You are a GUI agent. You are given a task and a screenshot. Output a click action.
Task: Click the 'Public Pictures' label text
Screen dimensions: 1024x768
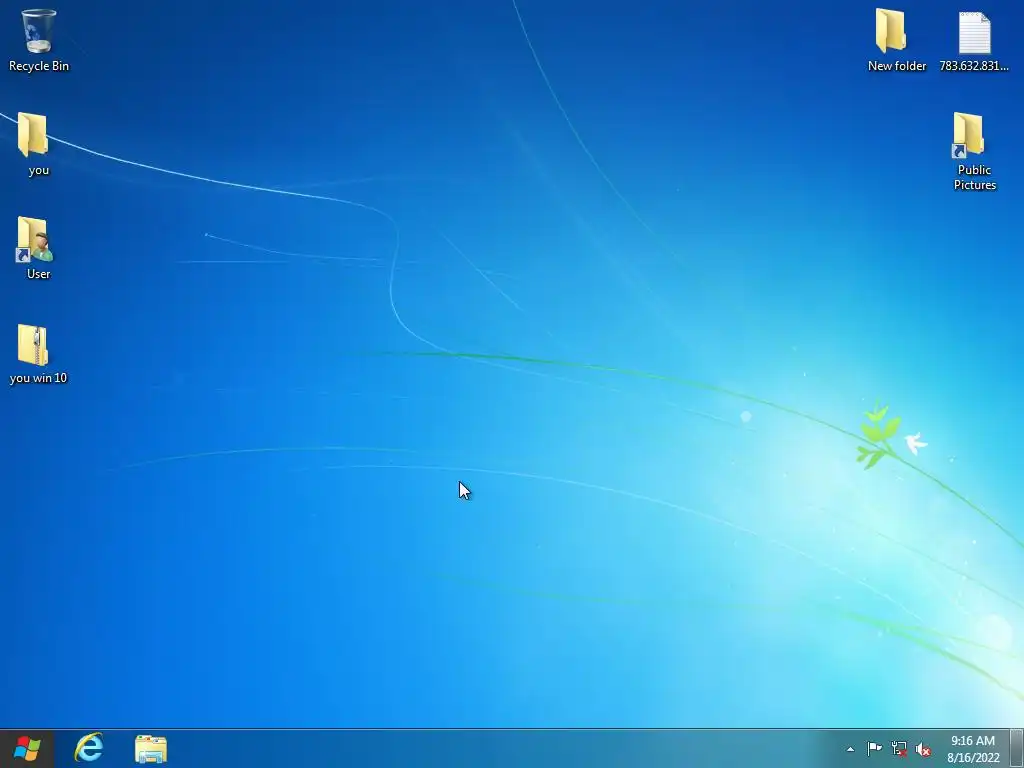(x=974, y=178)
